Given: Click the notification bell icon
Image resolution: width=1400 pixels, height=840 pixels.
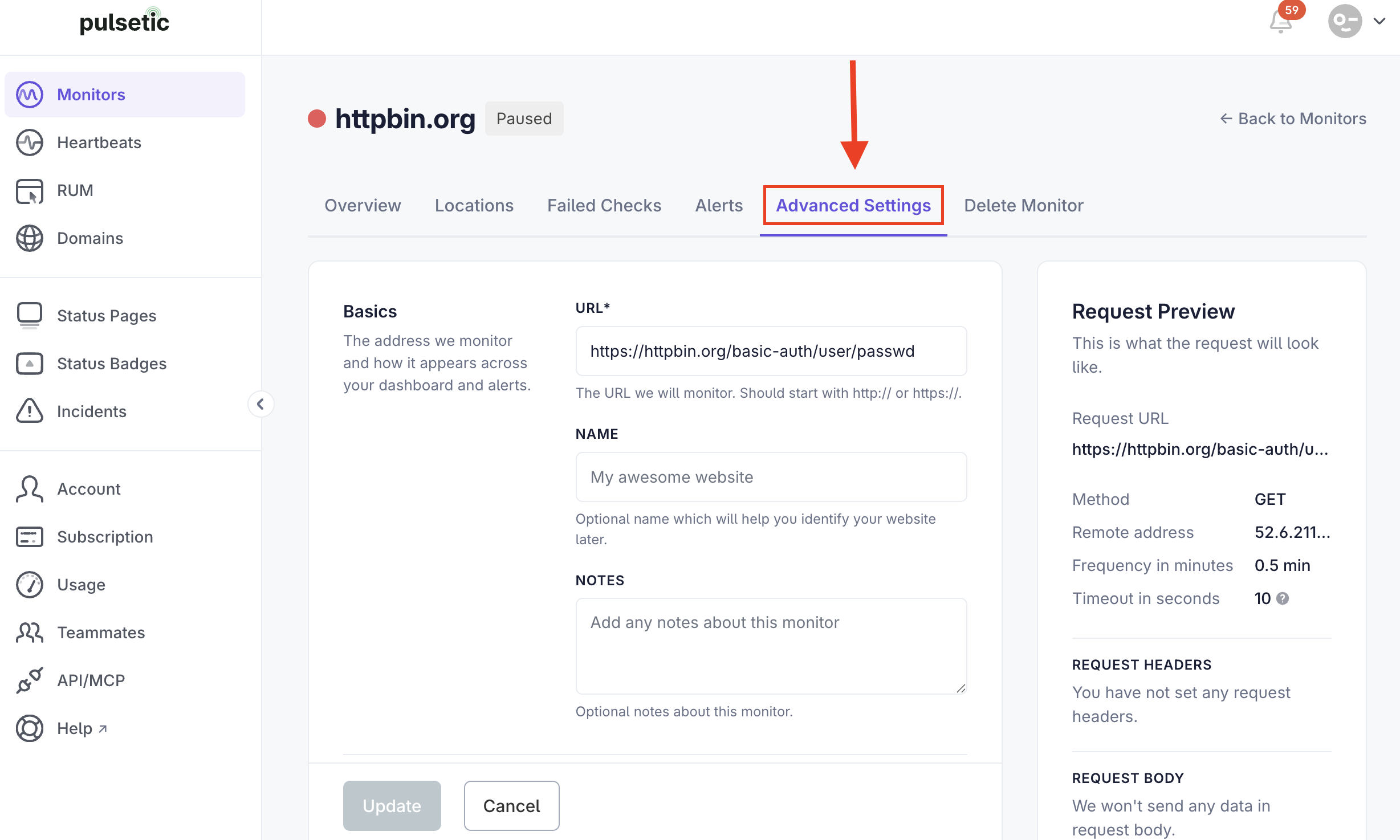Looking at the screenshot, I should click(1280, 22).
